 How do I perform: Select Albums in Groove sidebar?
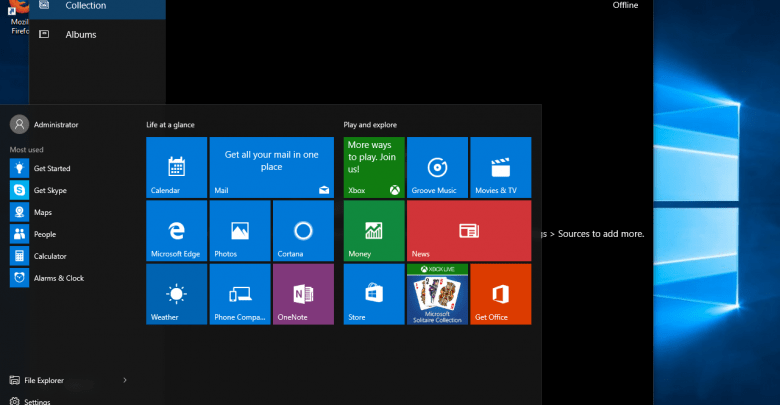(98, 34)
